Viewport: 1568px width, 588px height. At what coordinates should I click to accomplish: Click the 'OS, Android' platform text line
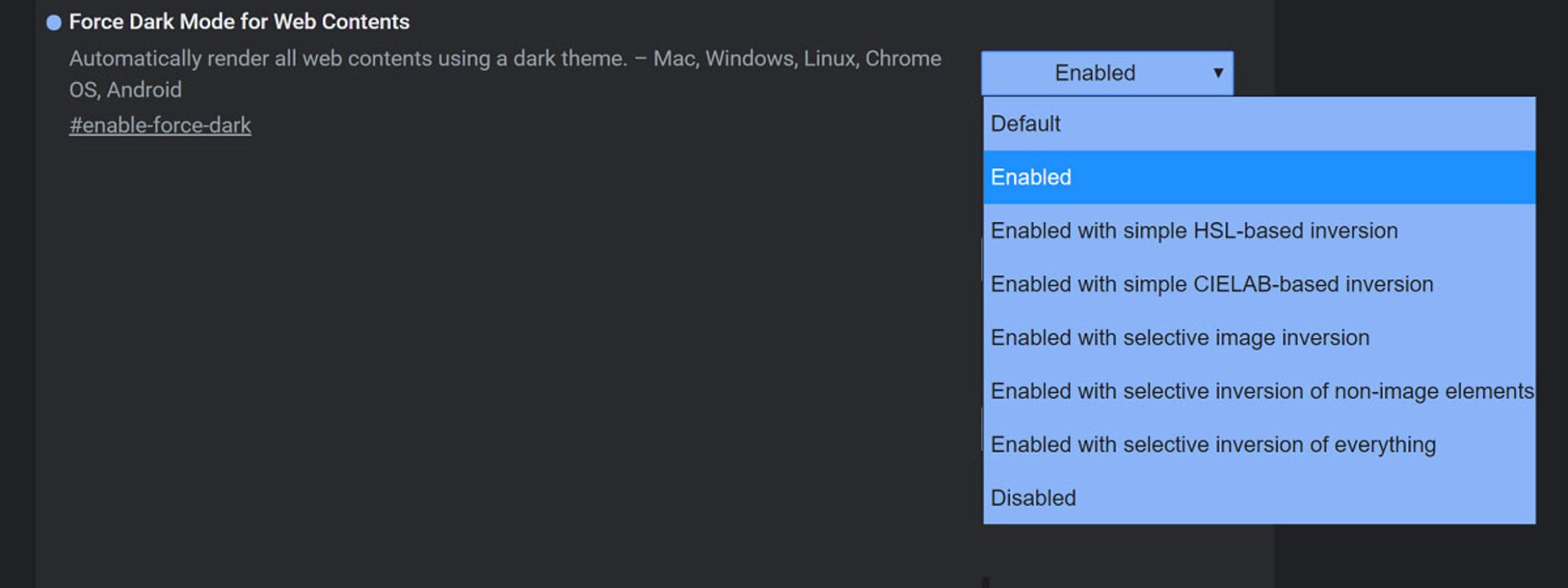(x=126, y=90)
